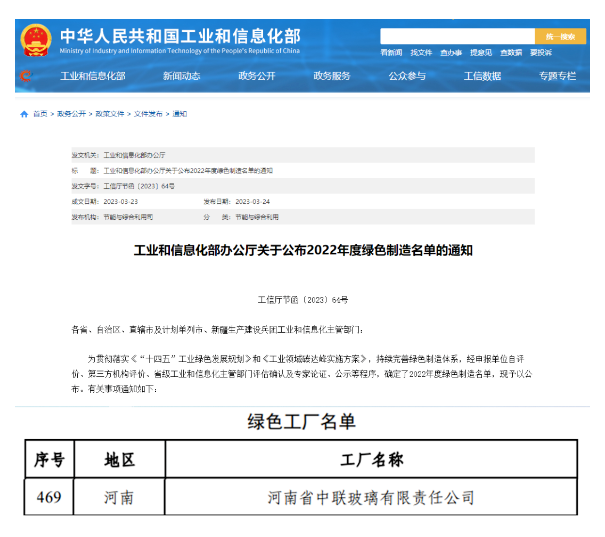
Task: Click the 标题 row in the metadata table
Action: pyautogui.click(x=303, y=171)
